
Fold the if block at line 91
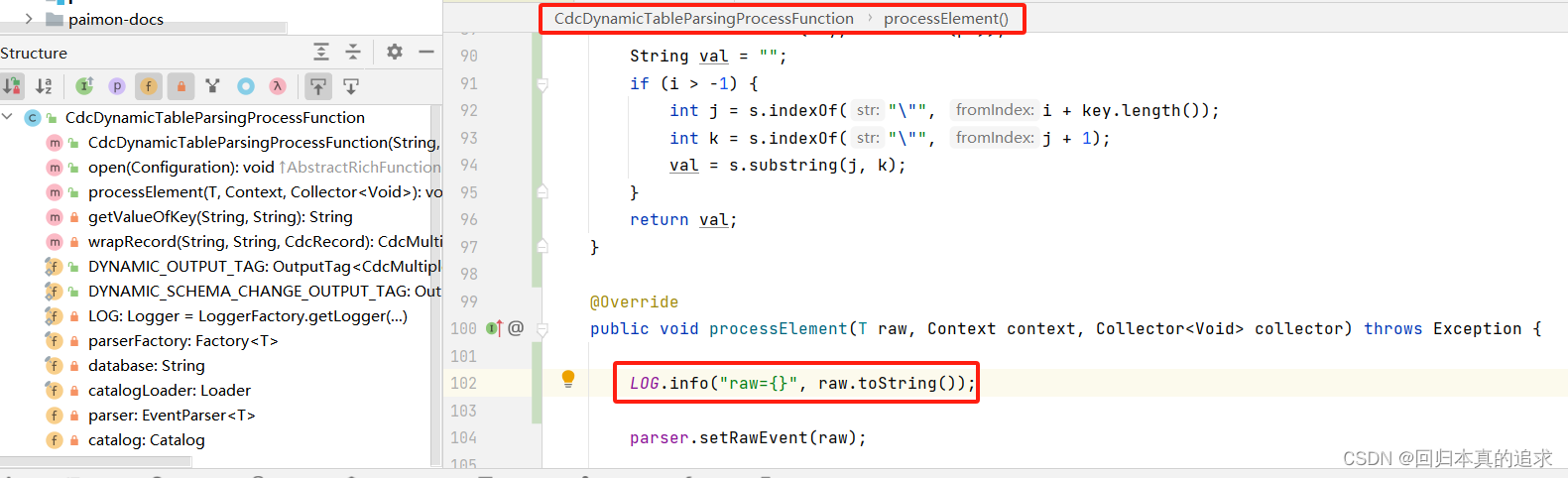[543, 84]
